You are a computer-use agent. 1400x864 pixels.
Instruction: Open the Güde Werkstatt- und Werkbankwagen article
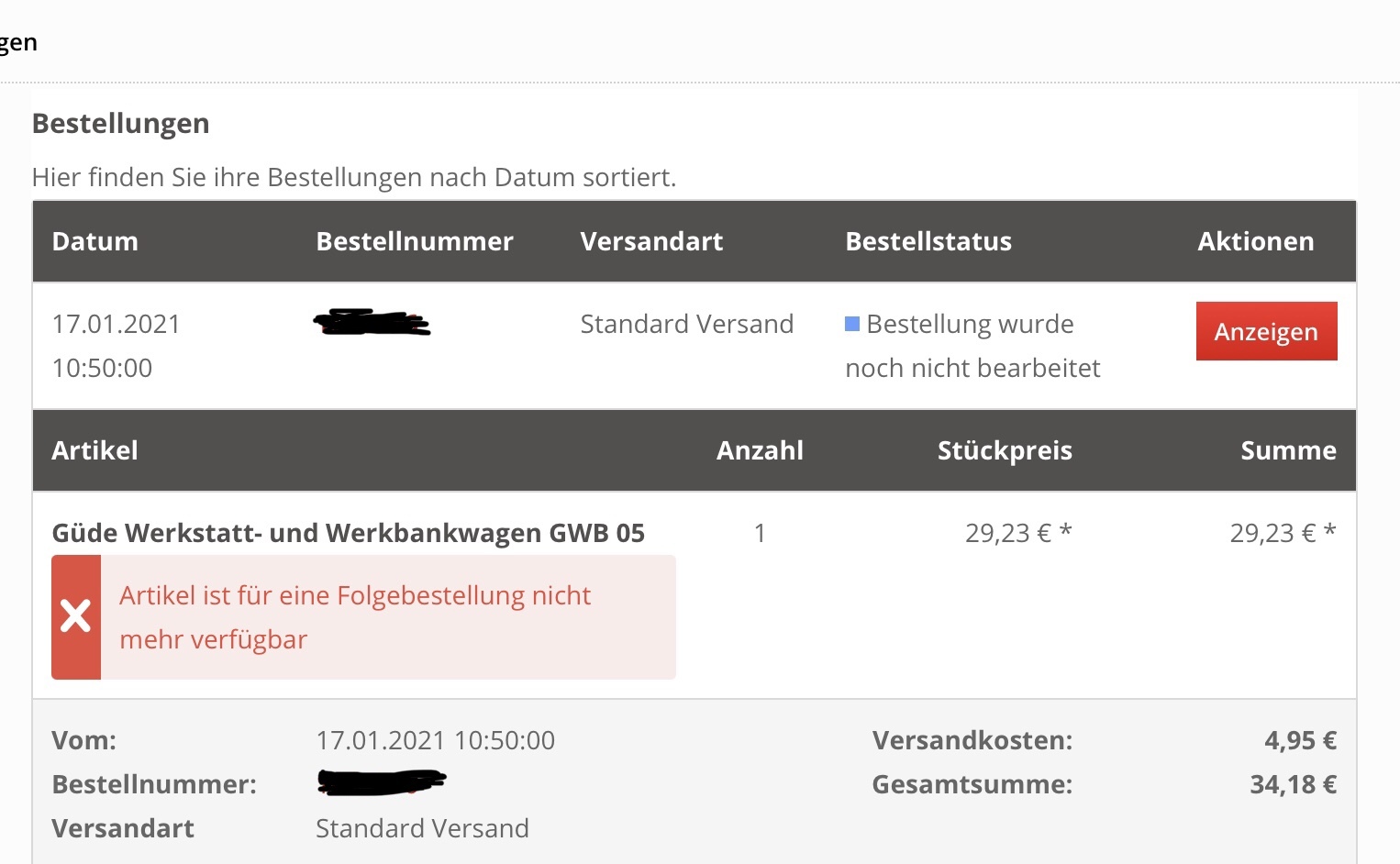348,533
